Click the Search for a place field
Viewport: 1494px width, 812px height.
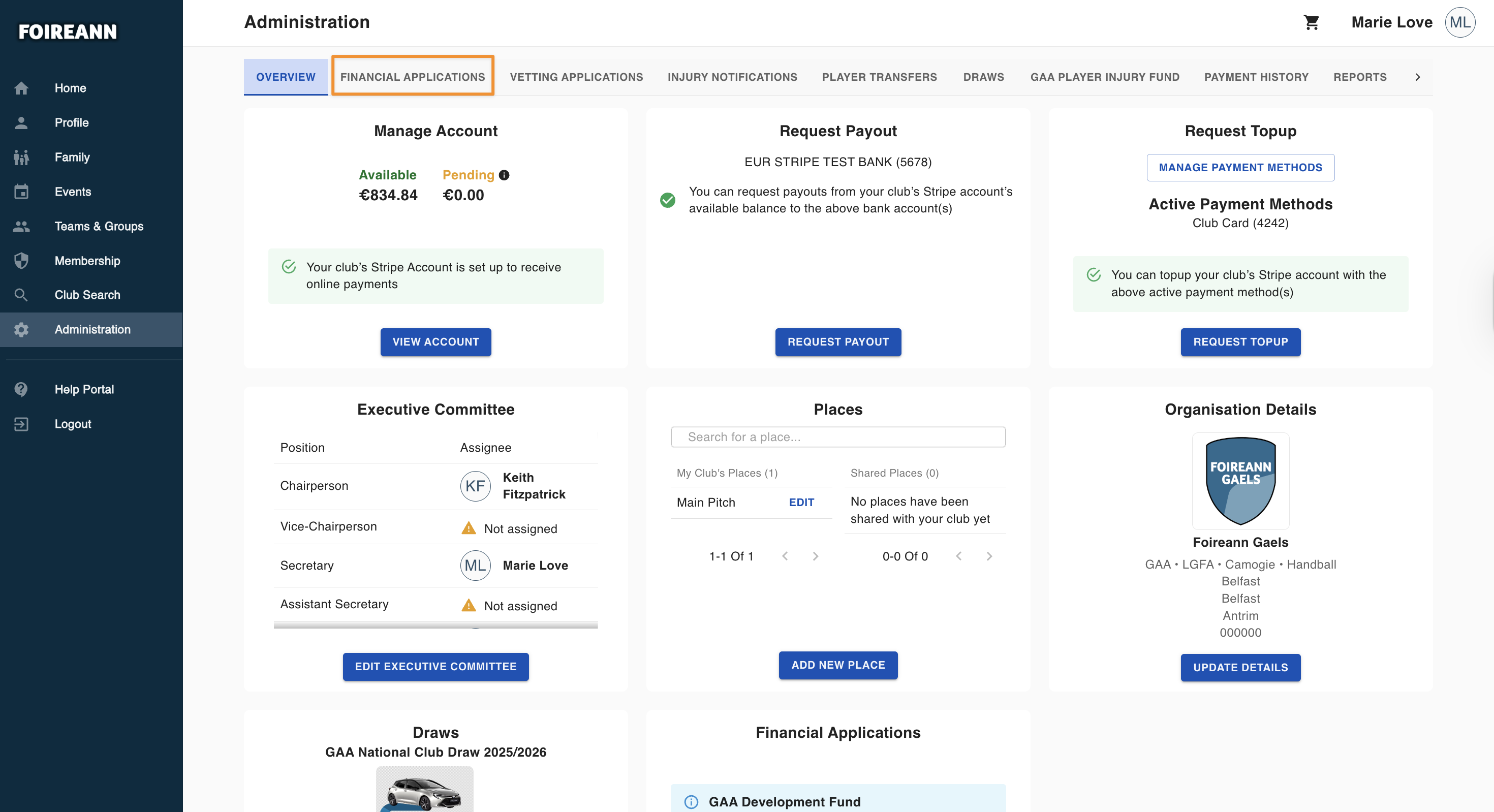[837, 436]
